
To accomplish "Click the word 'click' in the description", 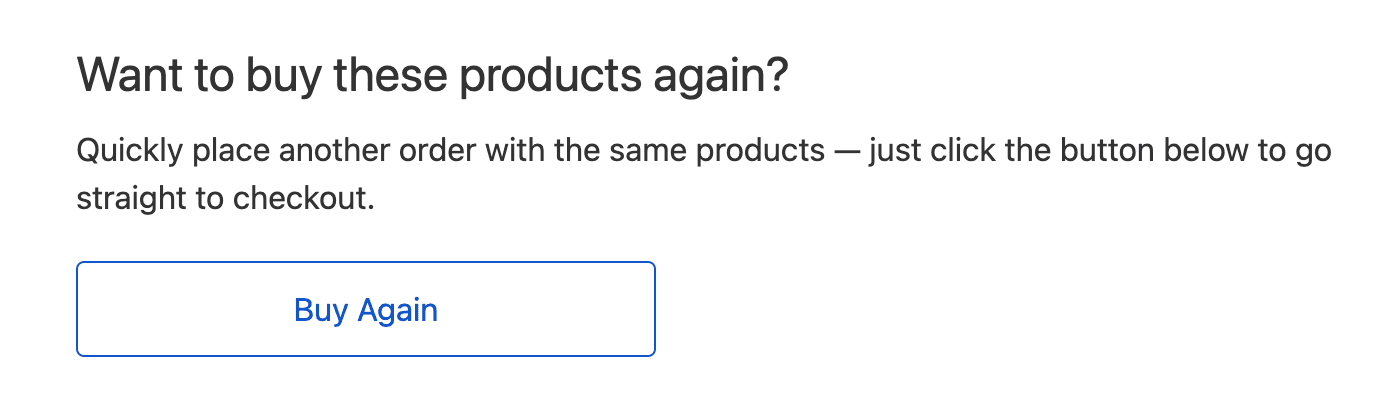I will click(x=963, y=154).
